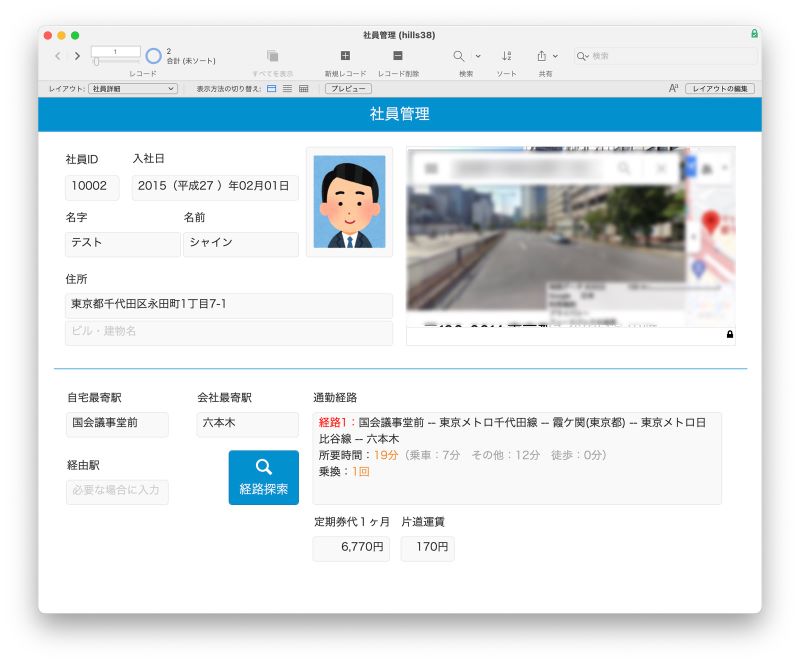Click the Show All (すべてを表示) icon
Viewport: 800px width, 664px height.
pos(272,56)
